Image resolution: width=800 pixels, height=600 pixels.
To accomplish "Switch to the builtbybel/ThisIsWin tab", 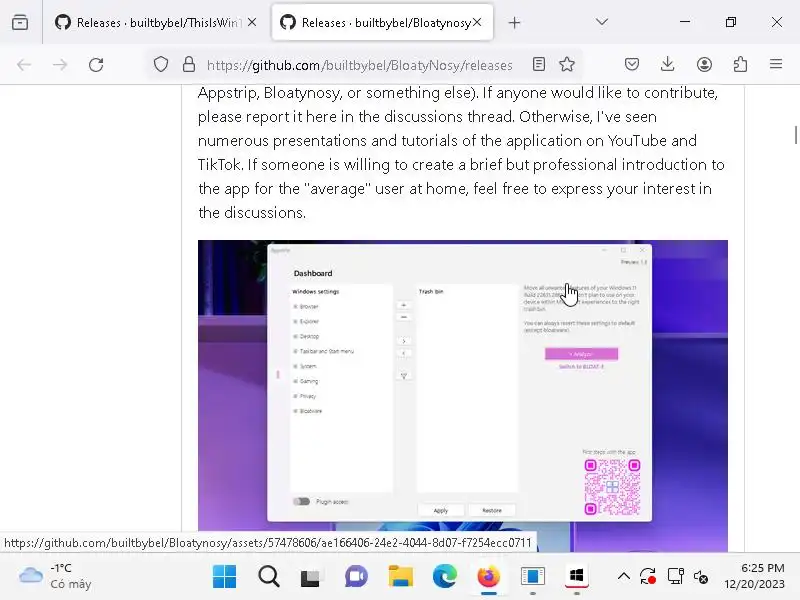I will click(156, 22).
